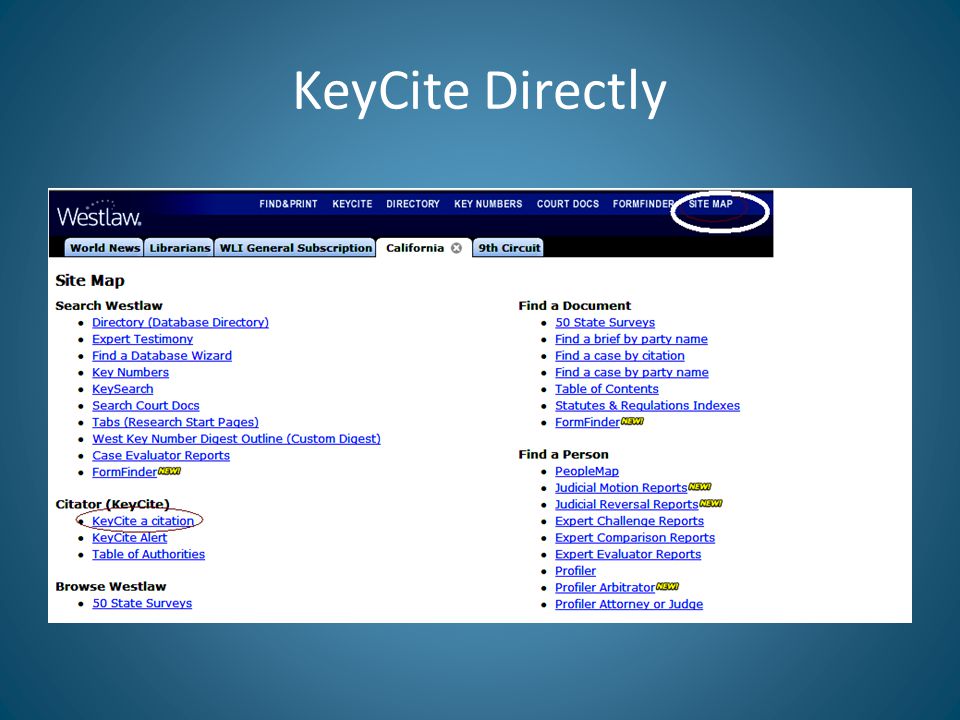Open SITE MAP in top navigation
Screen dimensions: 960x720
click(x=710, y=204)
